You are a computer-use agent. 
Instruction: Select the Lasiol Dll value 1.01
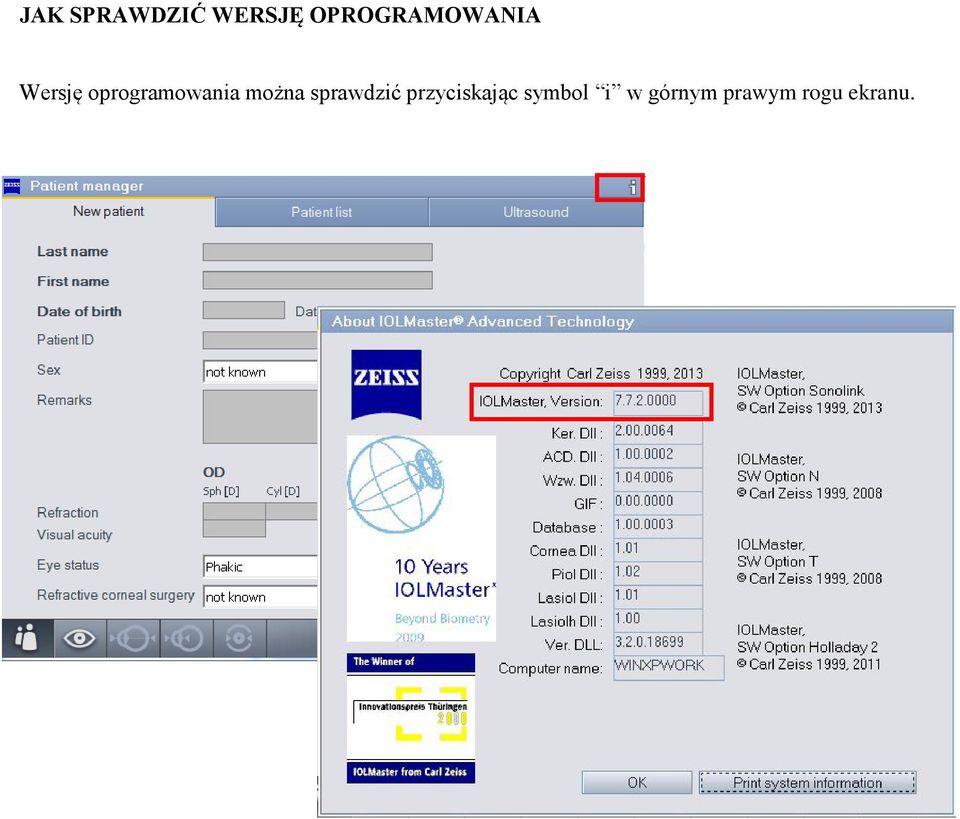pos(658,596)
